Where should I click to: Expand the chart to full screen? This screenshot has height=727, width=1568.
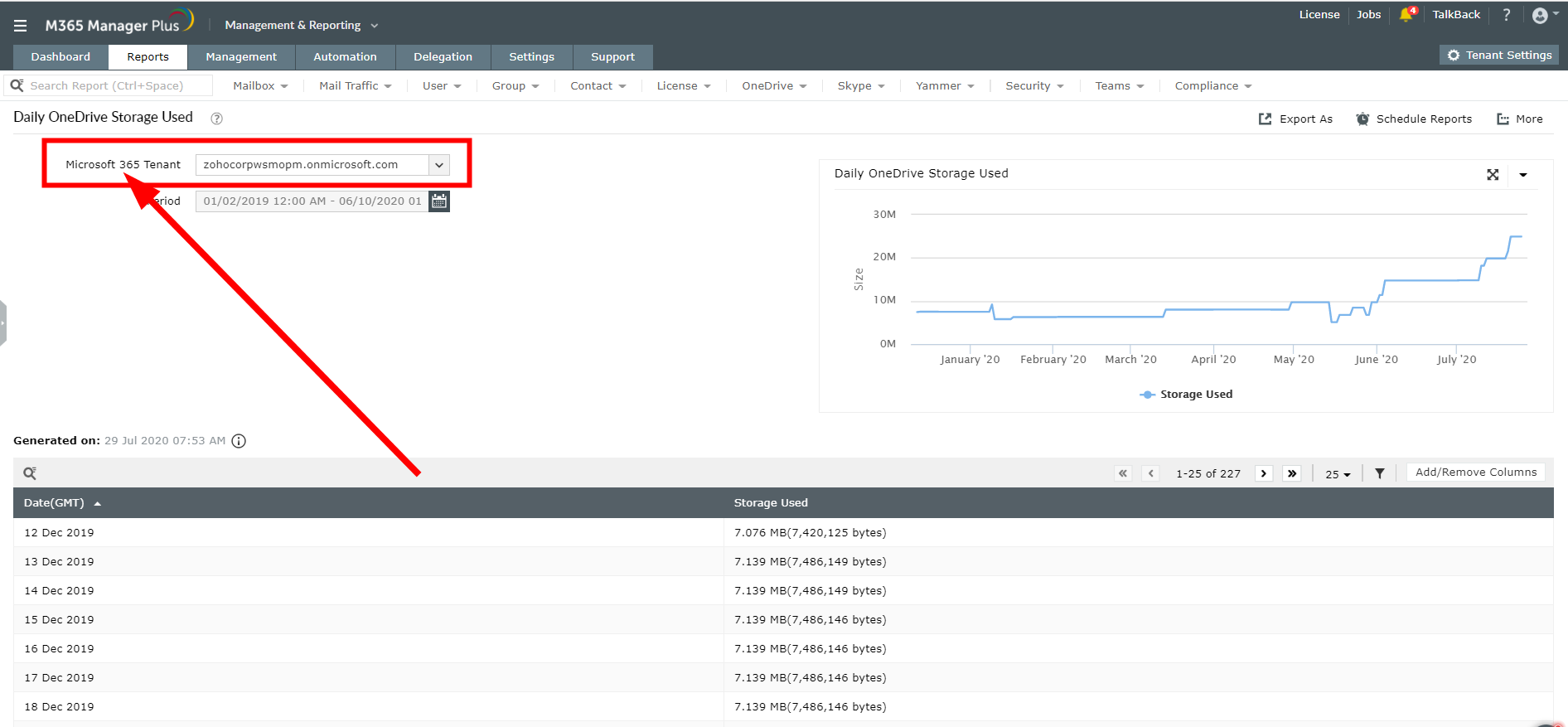coord(1493,175)
